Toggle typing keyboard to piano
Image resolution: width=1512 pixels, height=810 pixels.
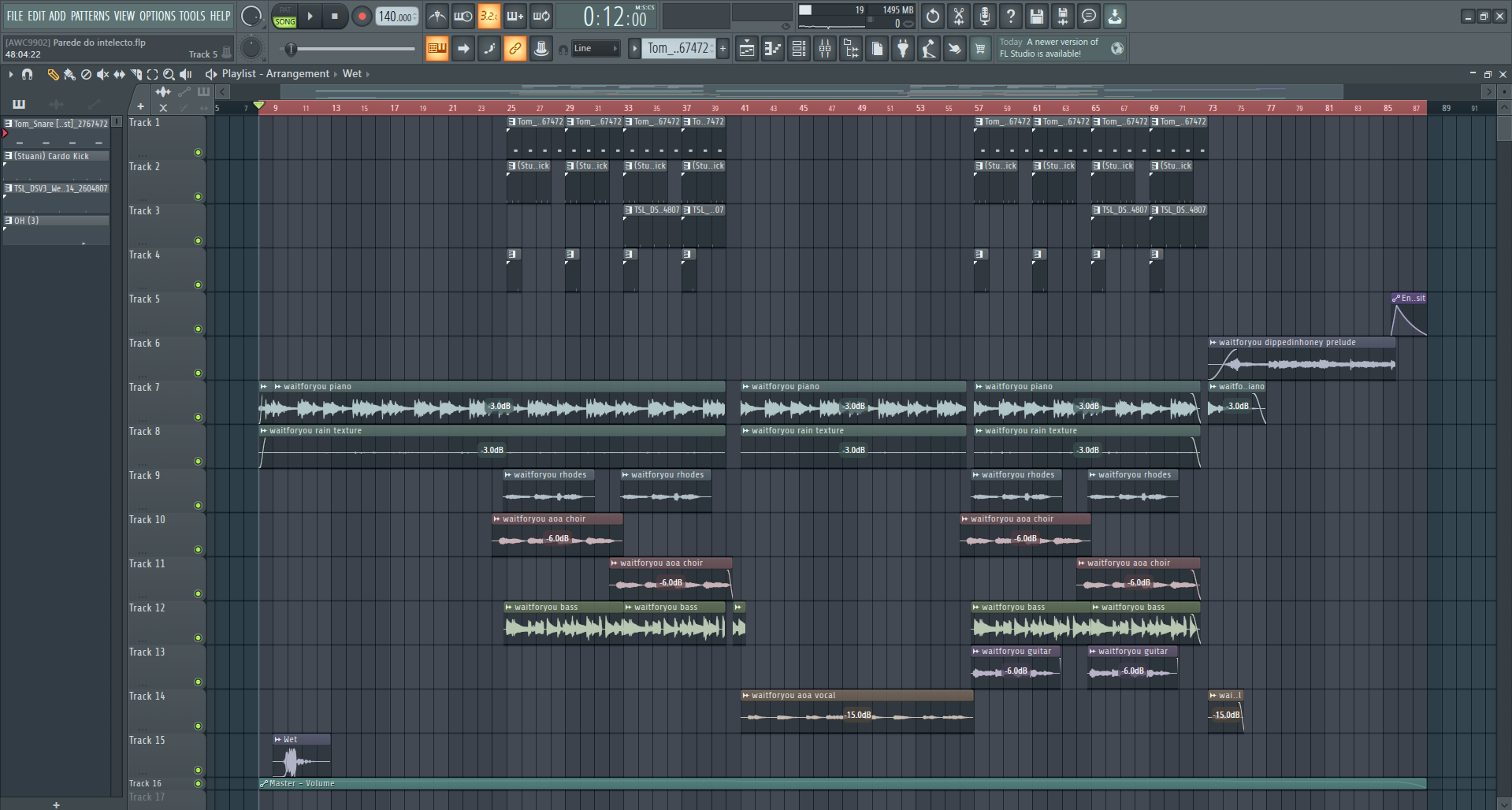[x=437, y=49]
